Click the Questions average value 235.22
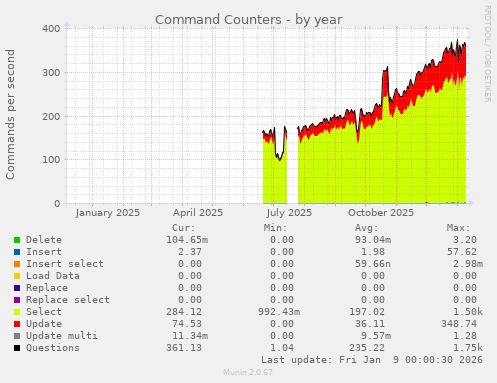 pyautogui.click(x=367, y=348)
